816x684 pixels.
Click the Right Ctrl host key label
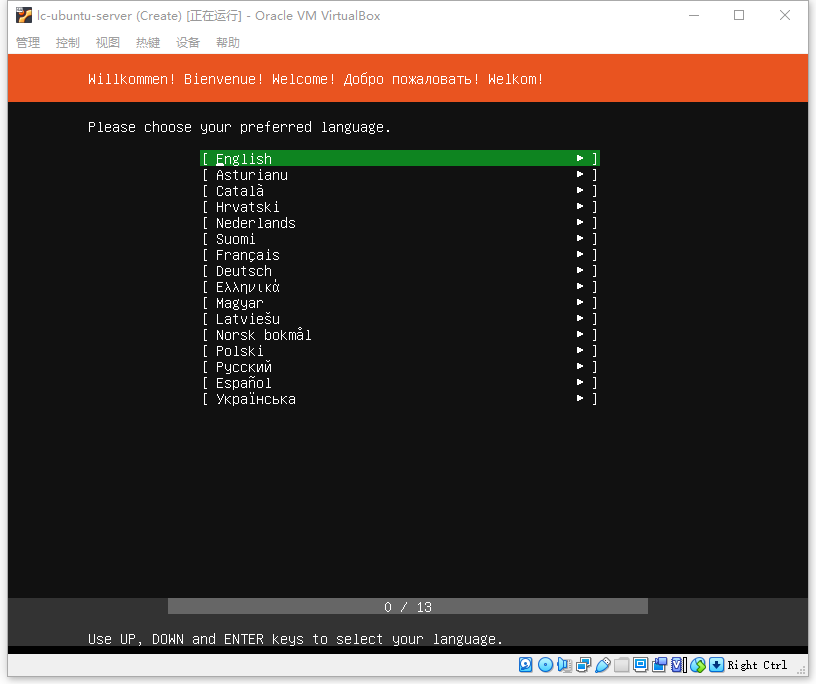[x=757, y=665]
